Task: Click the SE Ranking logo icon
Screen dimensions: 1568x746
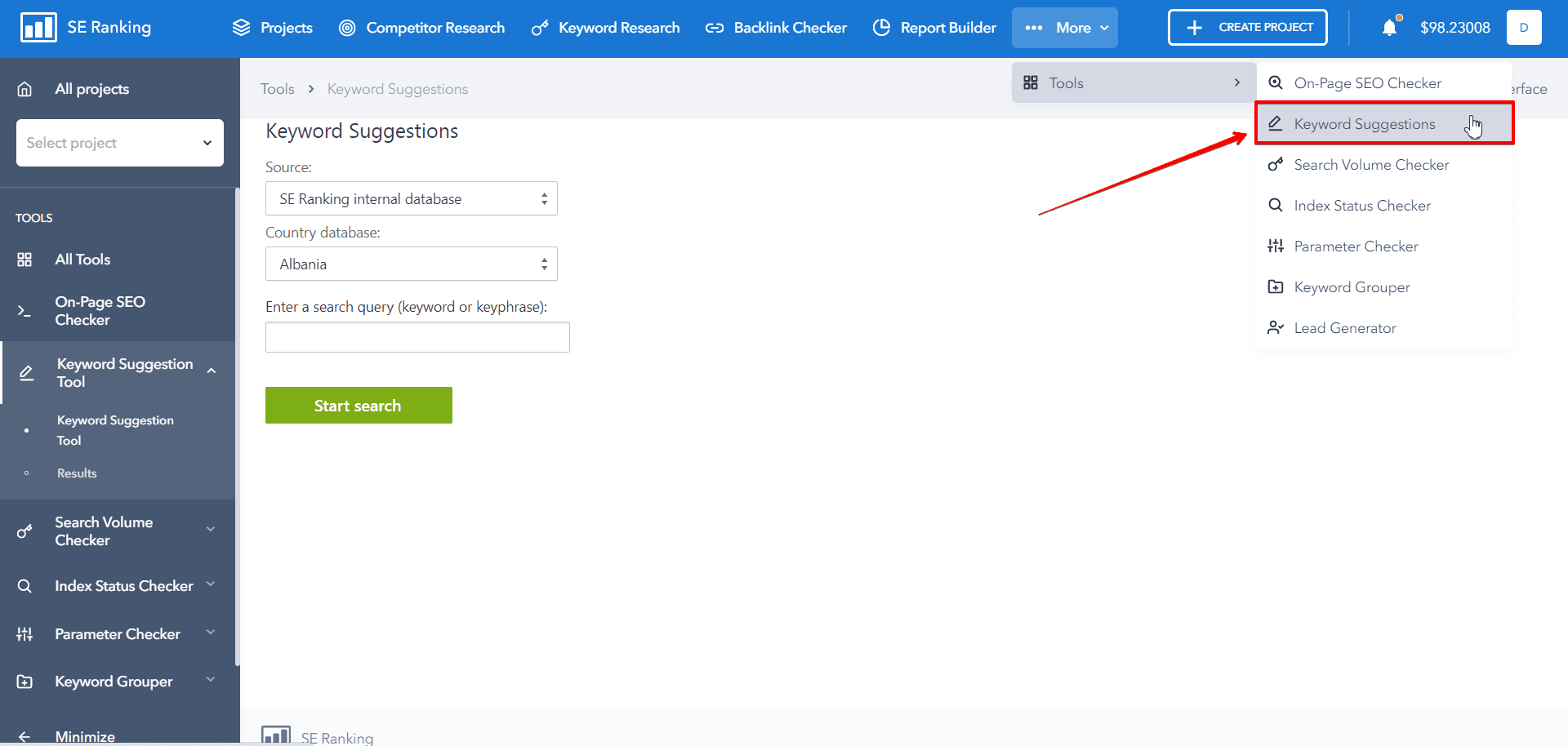Action: [38, 27]
